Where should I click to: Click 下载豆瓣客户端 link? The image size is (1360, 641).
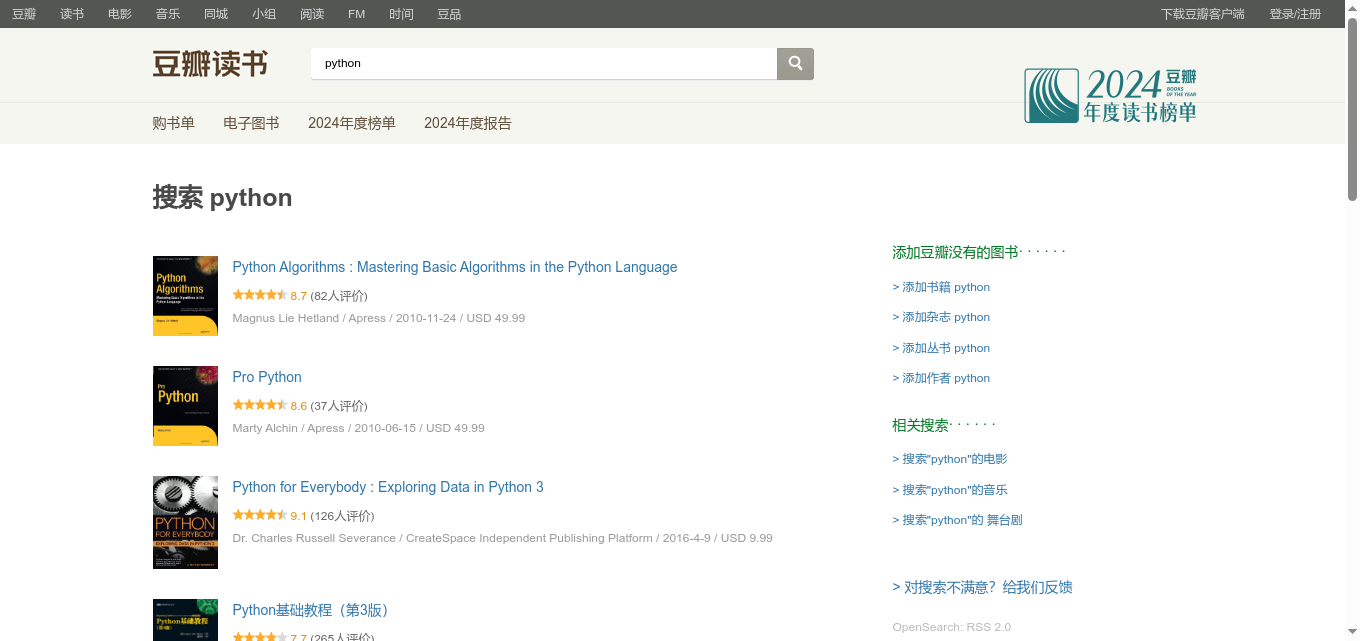coord(1203,14)
